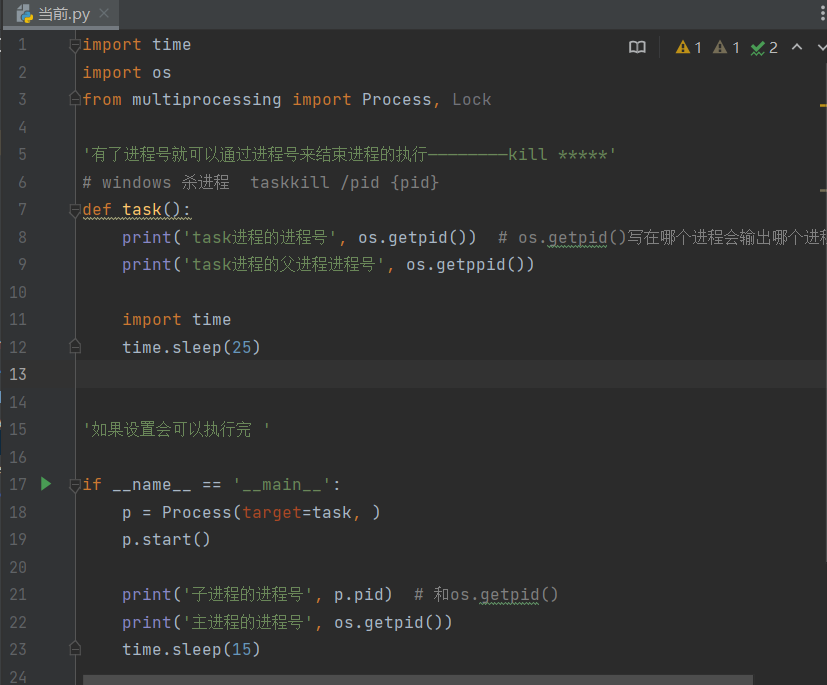This screenshot has height=685, width=827.
Task: Click the green typo checkmark indicator
Action: (x=764, y=47)
